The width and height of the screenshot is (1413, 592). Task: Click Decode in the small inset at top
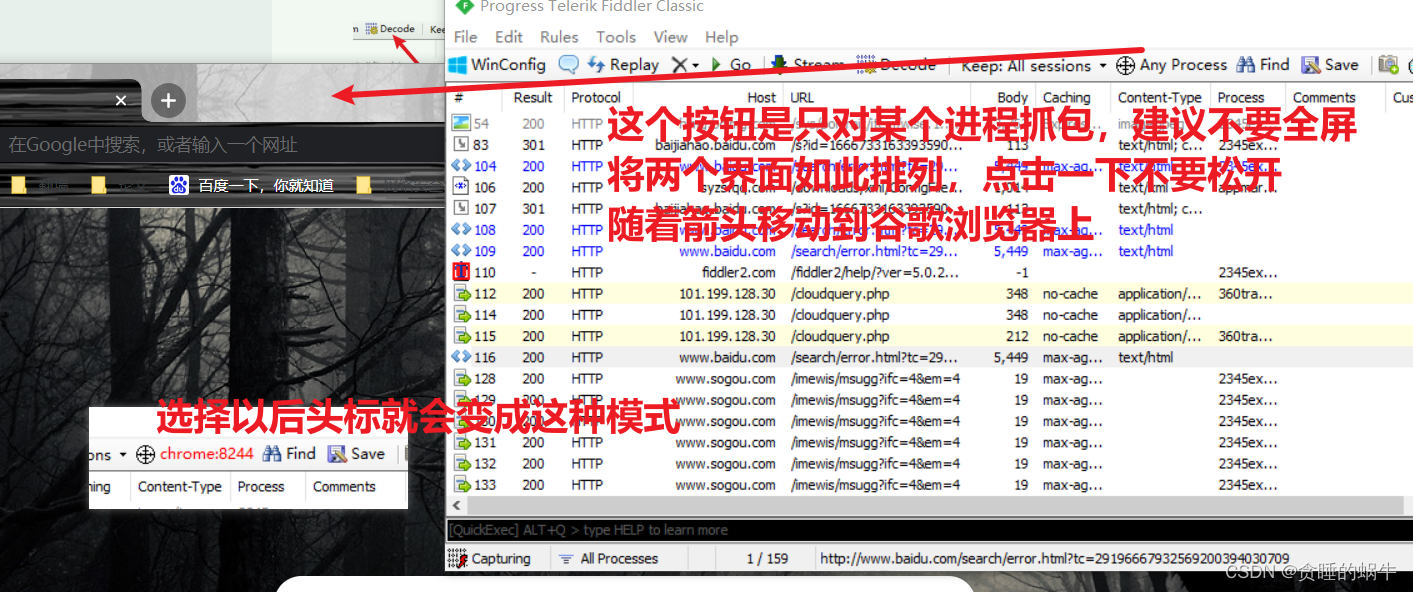tap(390, 29)
